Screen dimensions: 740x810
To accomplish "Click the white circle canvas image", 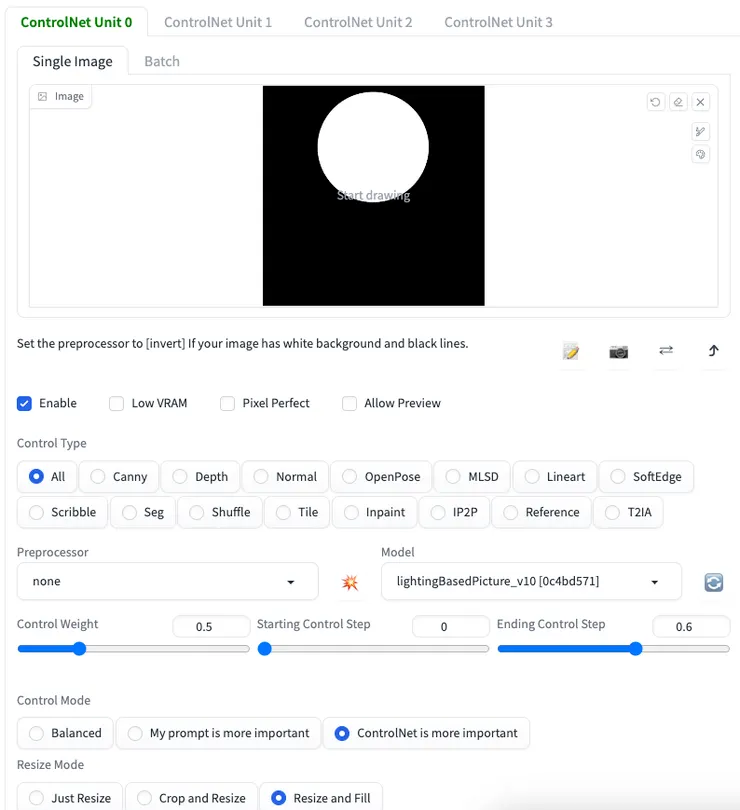I will coord(374,196).
